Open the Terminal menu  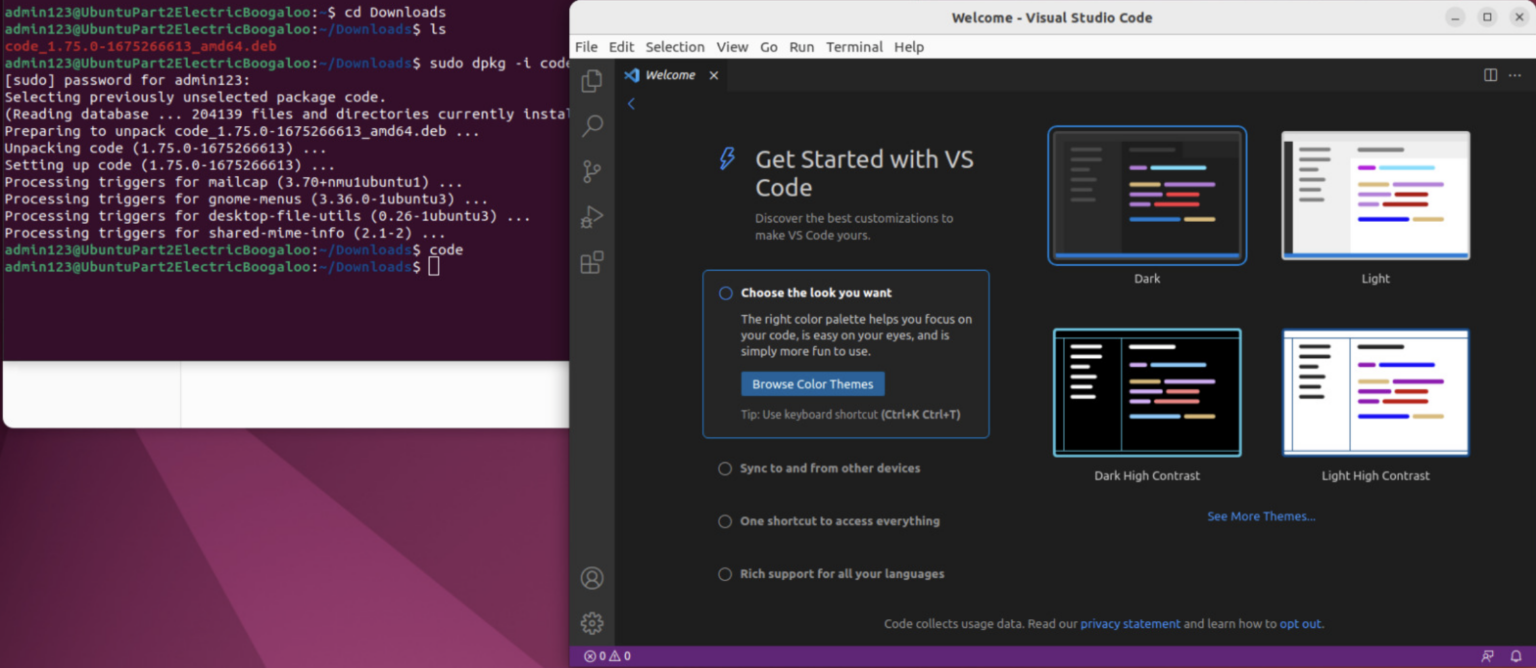click(x=854, y=47)
